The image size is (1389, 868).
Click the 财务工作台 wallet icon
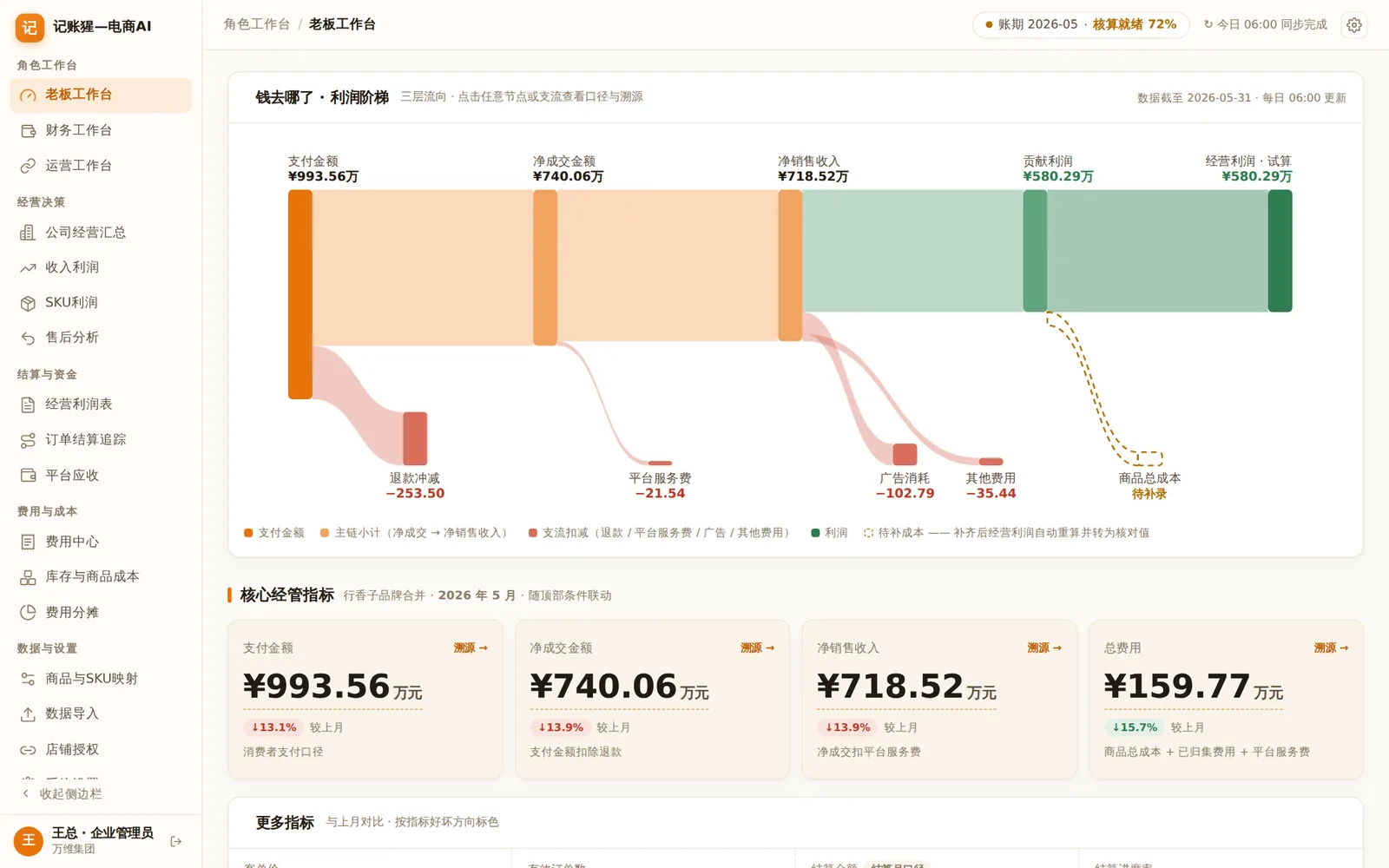(28, 131)
